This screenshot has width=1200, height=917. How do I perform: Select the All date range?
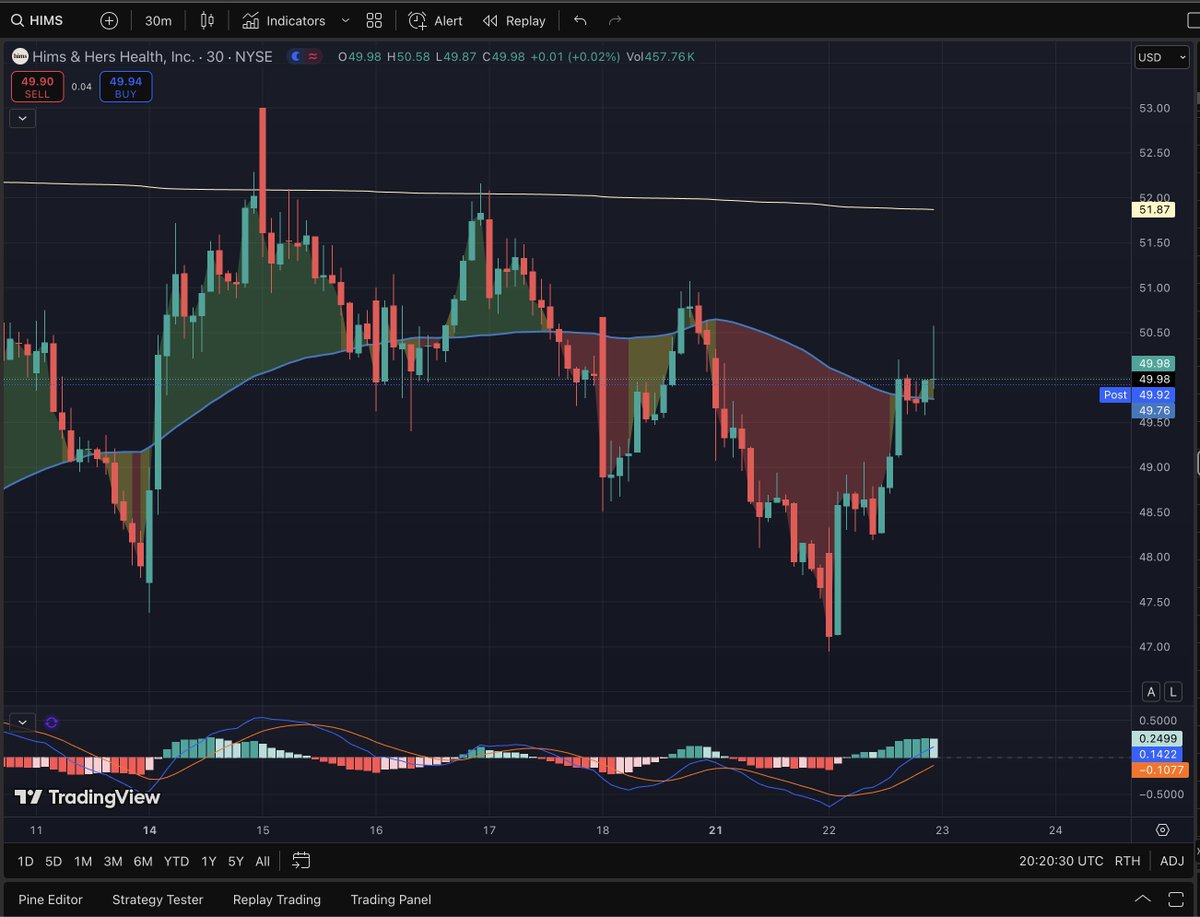(262, 861)
